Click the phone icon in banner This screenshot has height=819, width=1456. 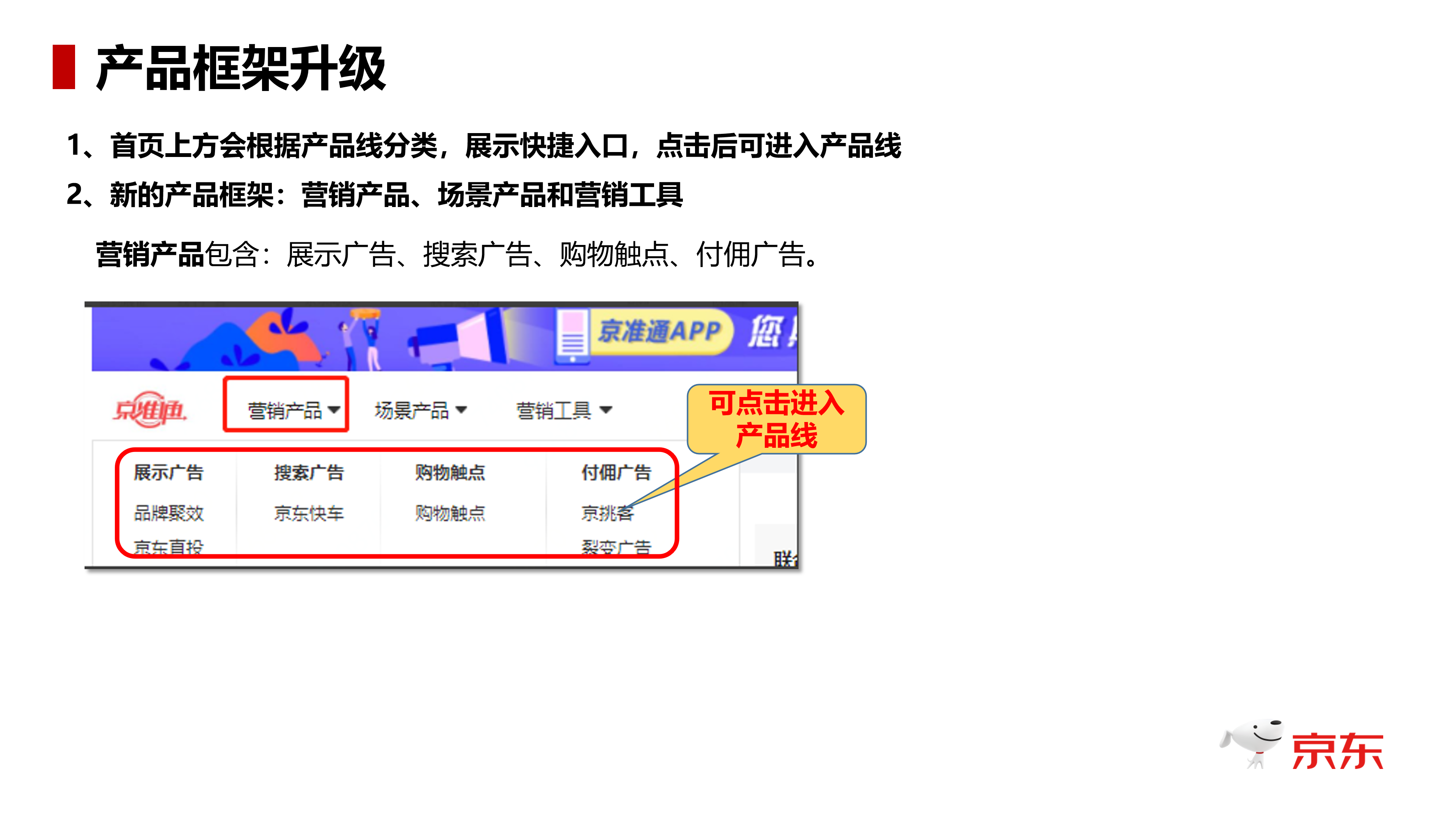coord(572,337)
